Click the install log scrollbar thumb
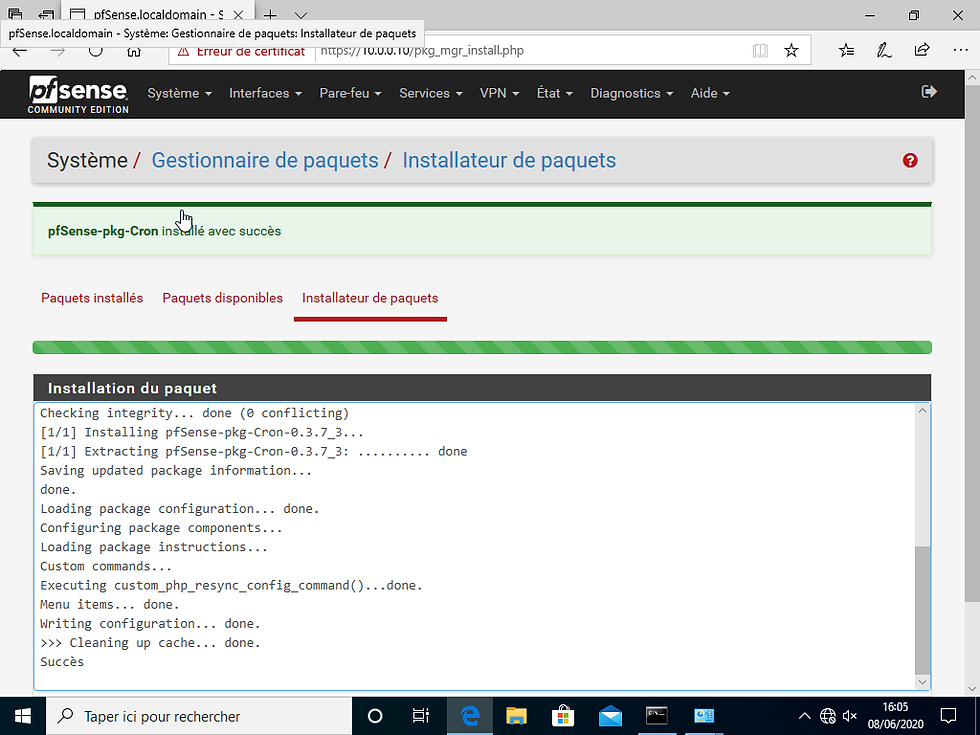 click(x=922, y=610)
